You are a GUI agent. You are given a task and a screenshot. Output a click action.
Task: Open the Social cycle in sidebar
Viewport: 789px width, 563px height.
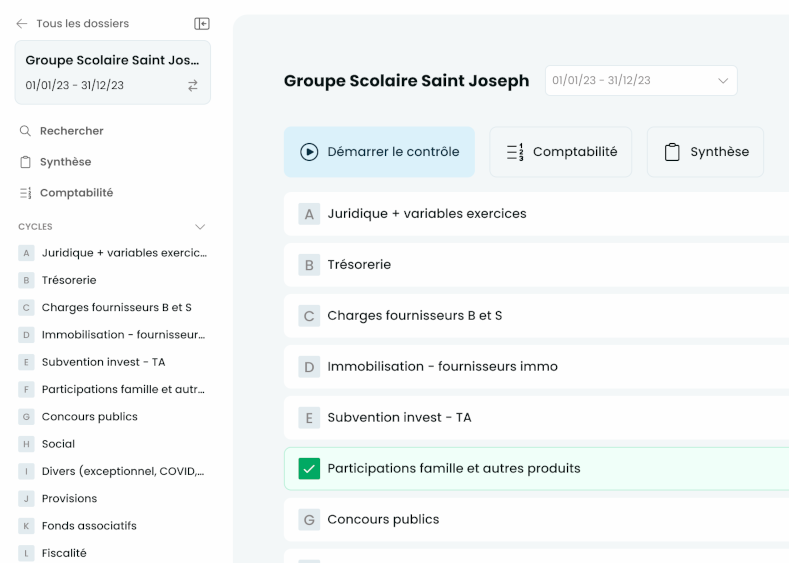coord(58,444)
